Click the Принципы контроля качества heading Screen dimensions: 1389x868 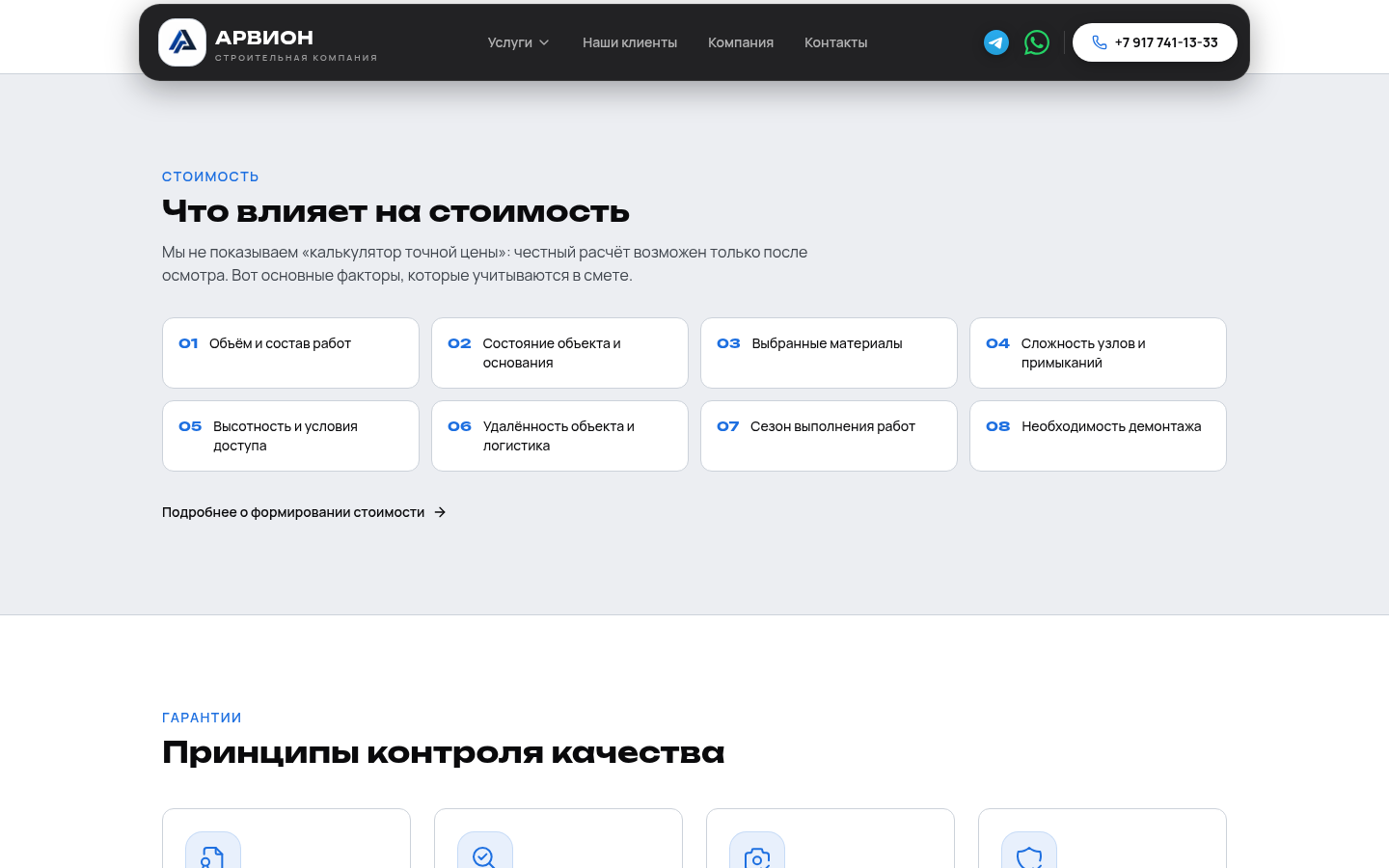pos(443,752)
